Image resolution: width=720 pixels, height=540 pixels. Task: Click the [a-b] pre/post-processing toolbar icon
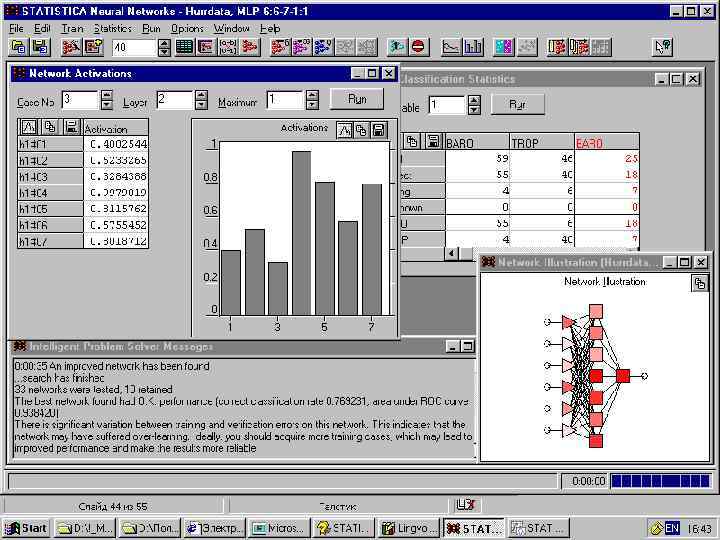click(x=228, y=47)
